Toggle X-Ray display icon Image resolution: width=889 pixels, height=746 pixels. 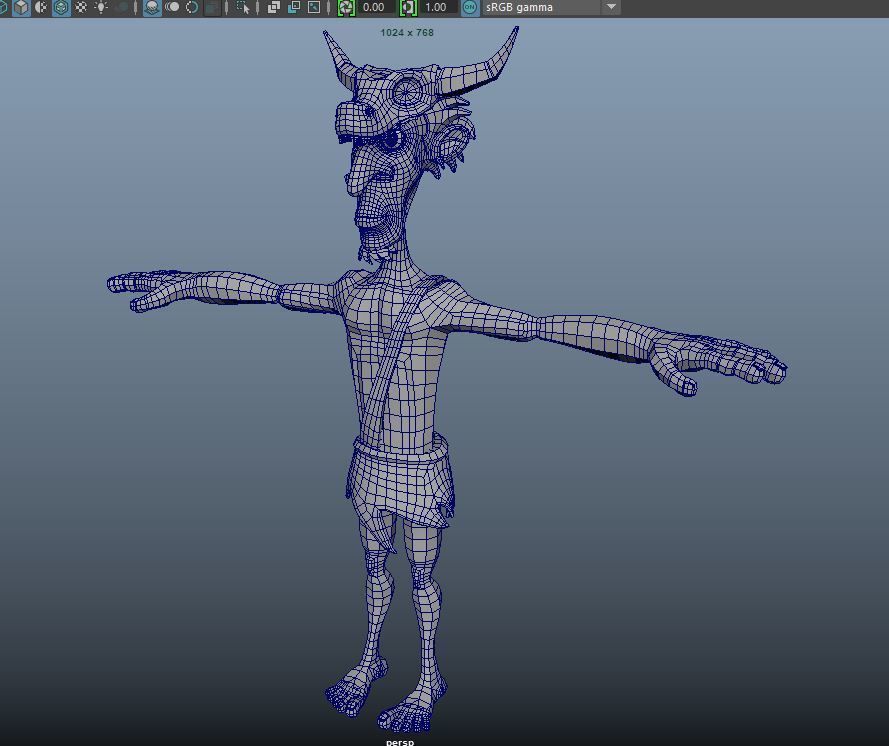coord(274,7)
